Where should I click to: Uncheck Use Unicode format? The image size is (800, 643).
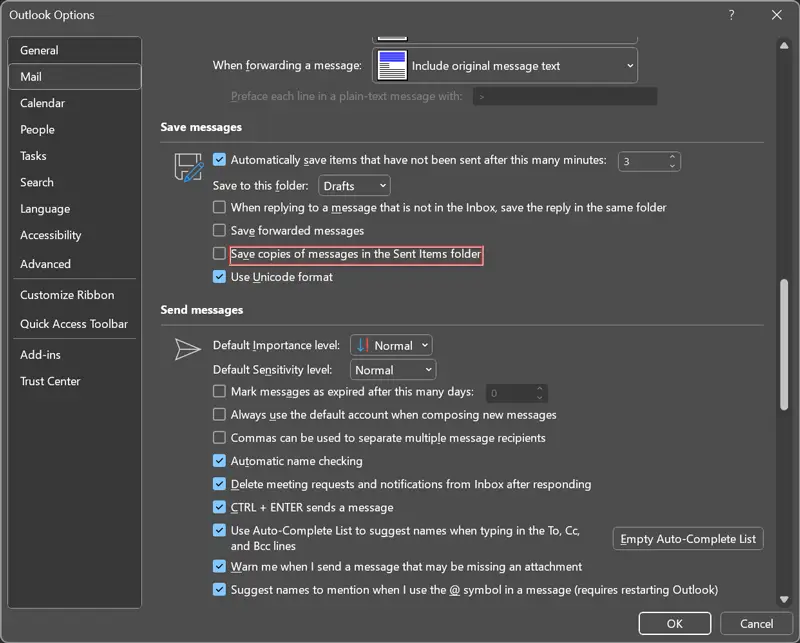tap(220, 277)
